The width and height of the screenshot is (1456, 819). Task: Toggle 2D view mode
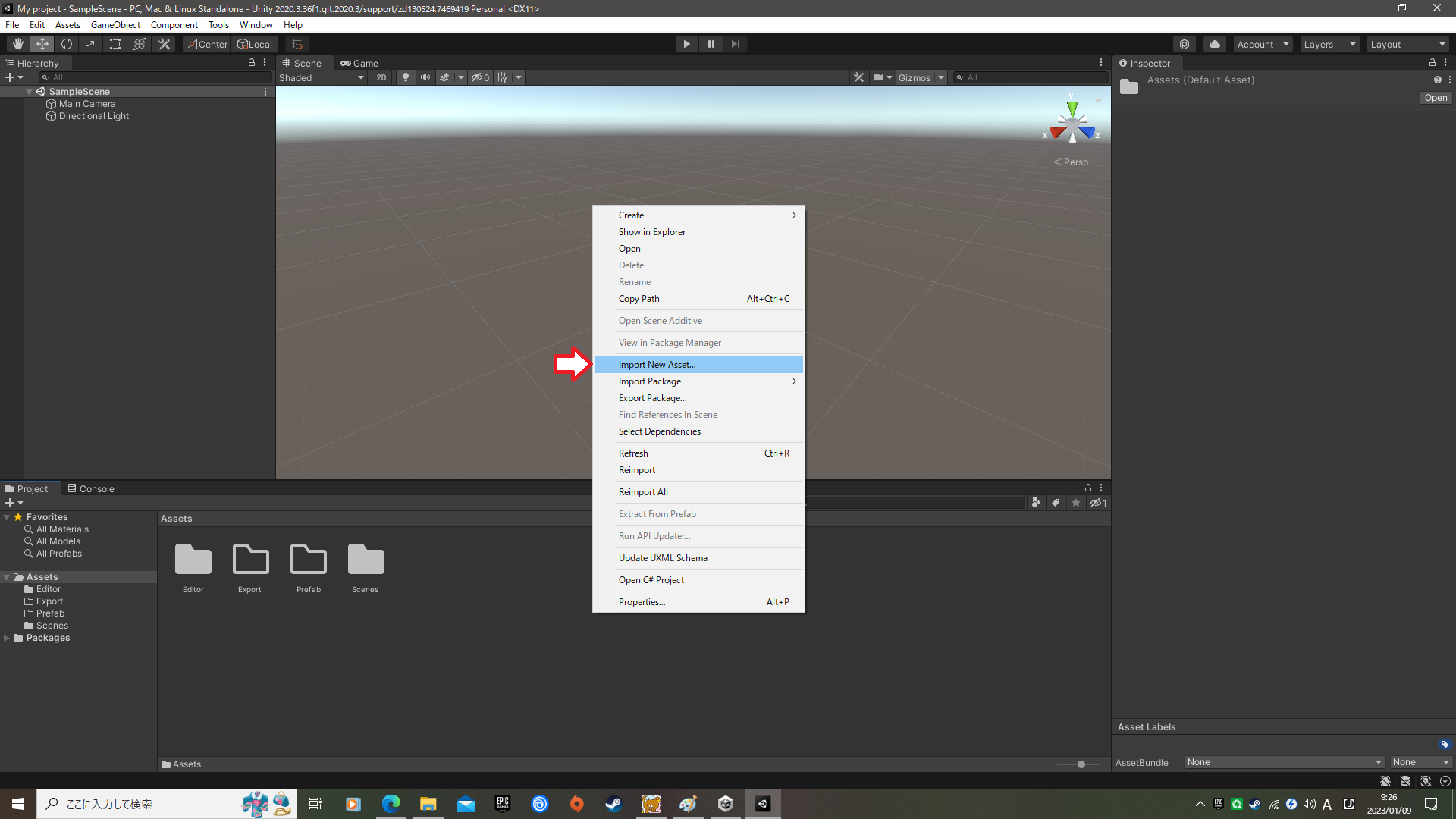coord(381,77)
